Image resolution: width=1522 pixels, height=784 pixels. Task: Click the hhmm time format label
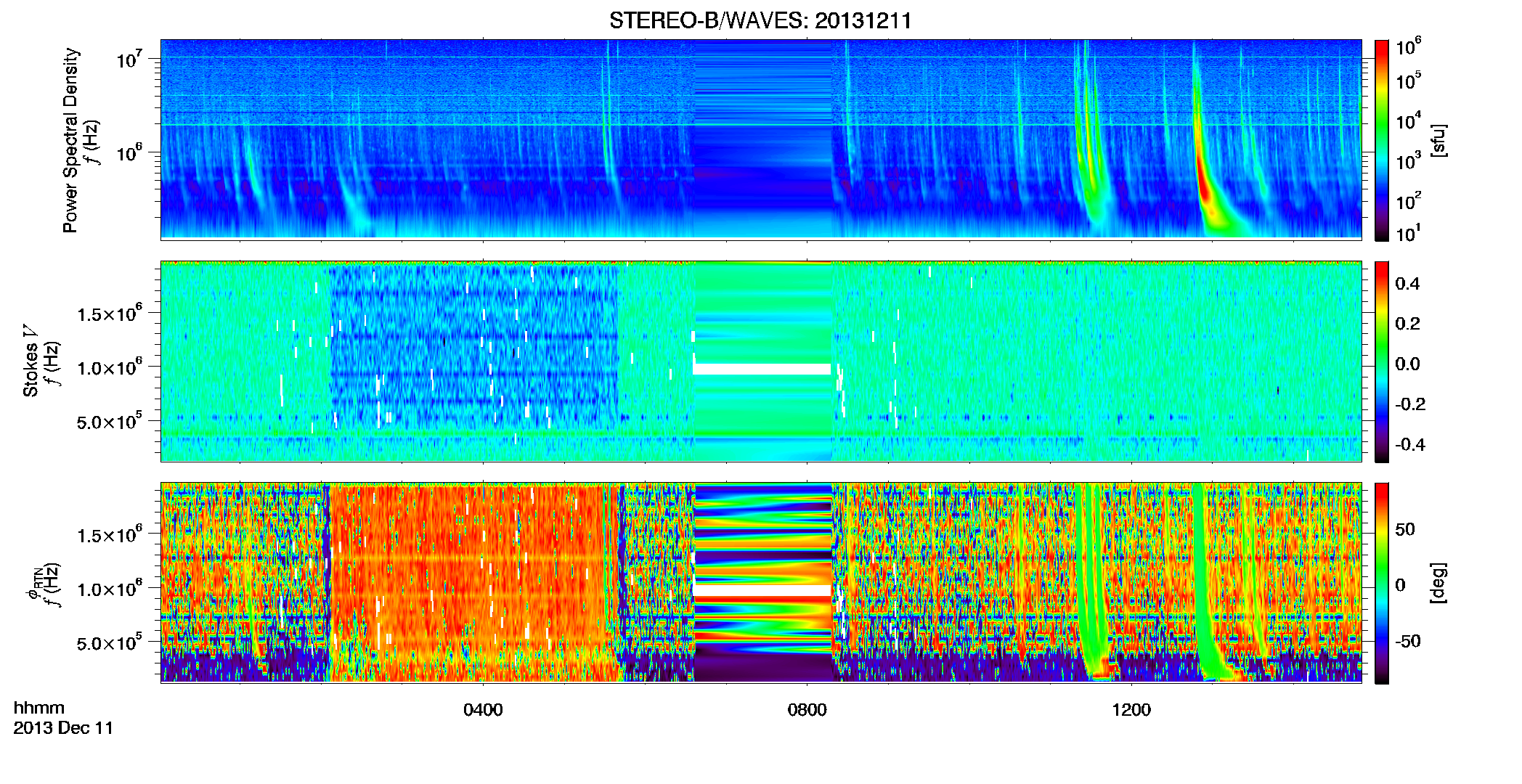point(39,708)
